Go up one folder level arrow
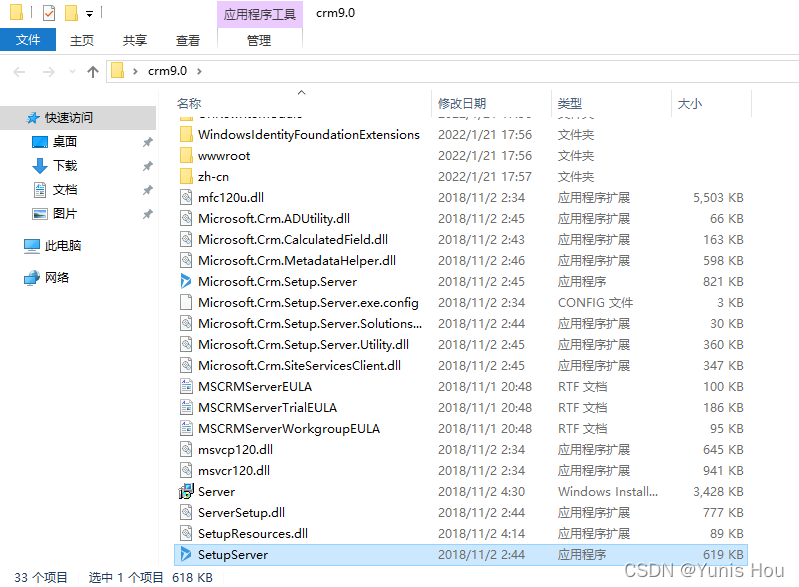Image resolution: width=799 pixels, height=587 pixels. click(92, 72)
